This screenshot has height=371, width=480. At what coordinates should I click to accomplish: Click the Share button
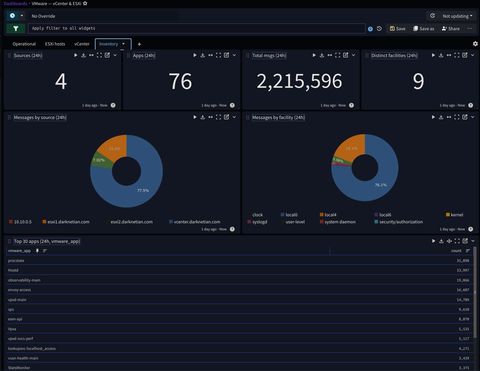coord(450,29)
